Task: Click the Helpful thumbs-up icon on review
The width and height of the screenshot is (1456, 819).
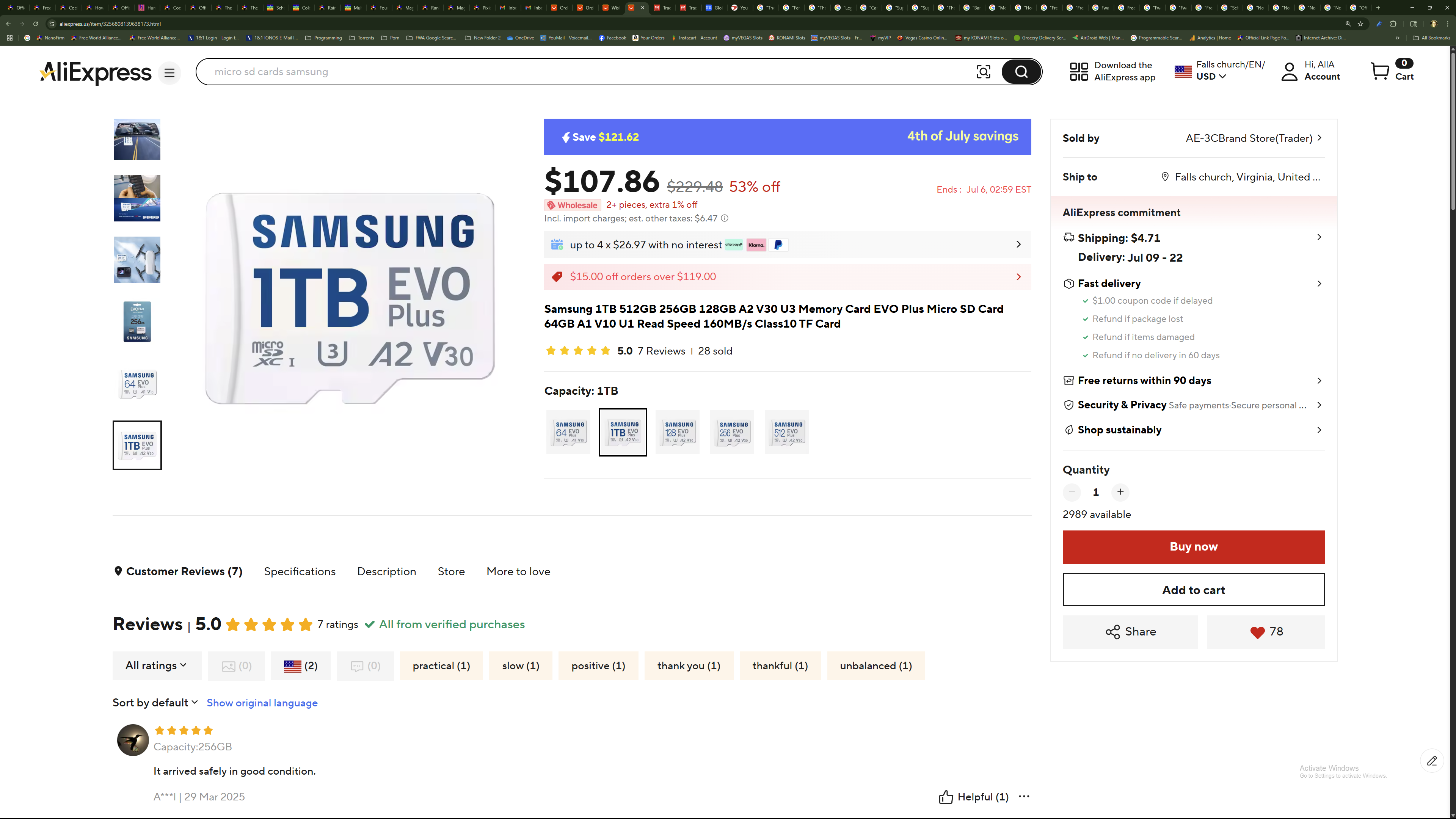Action: tap(946, 797)
